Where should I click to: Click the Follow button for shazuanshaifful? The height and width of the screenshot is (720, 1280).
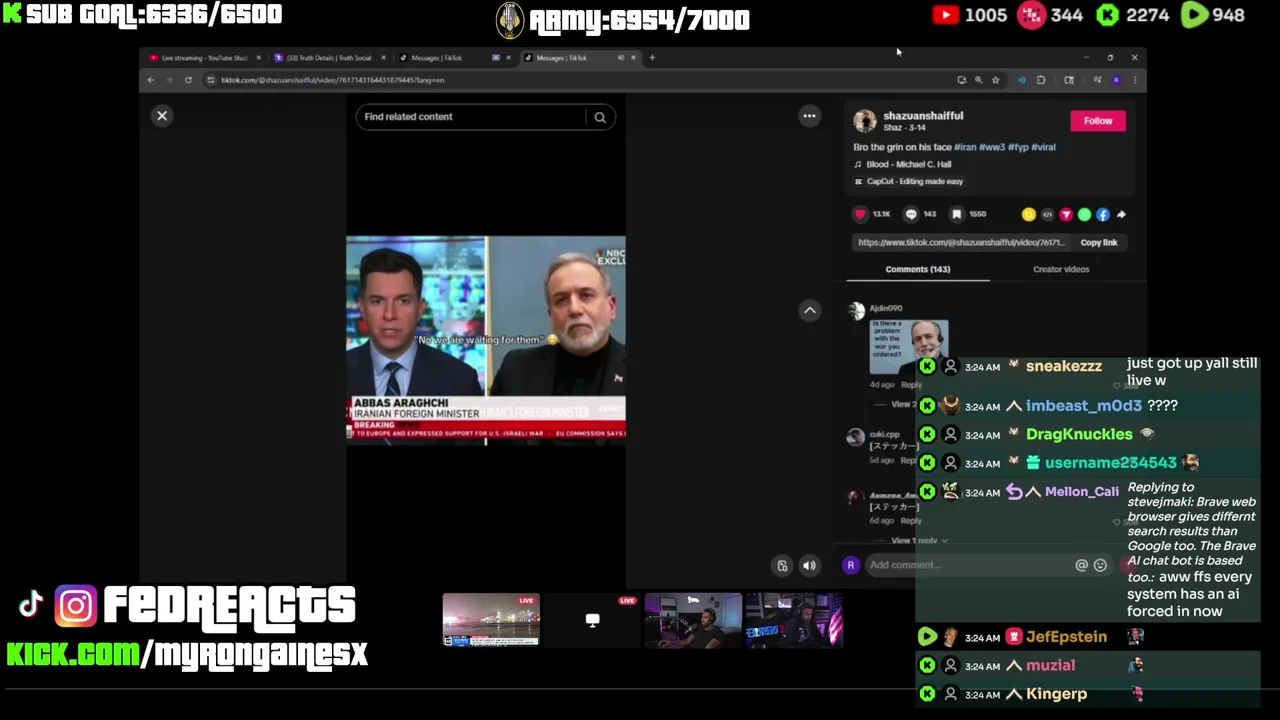pos(1098,121)
